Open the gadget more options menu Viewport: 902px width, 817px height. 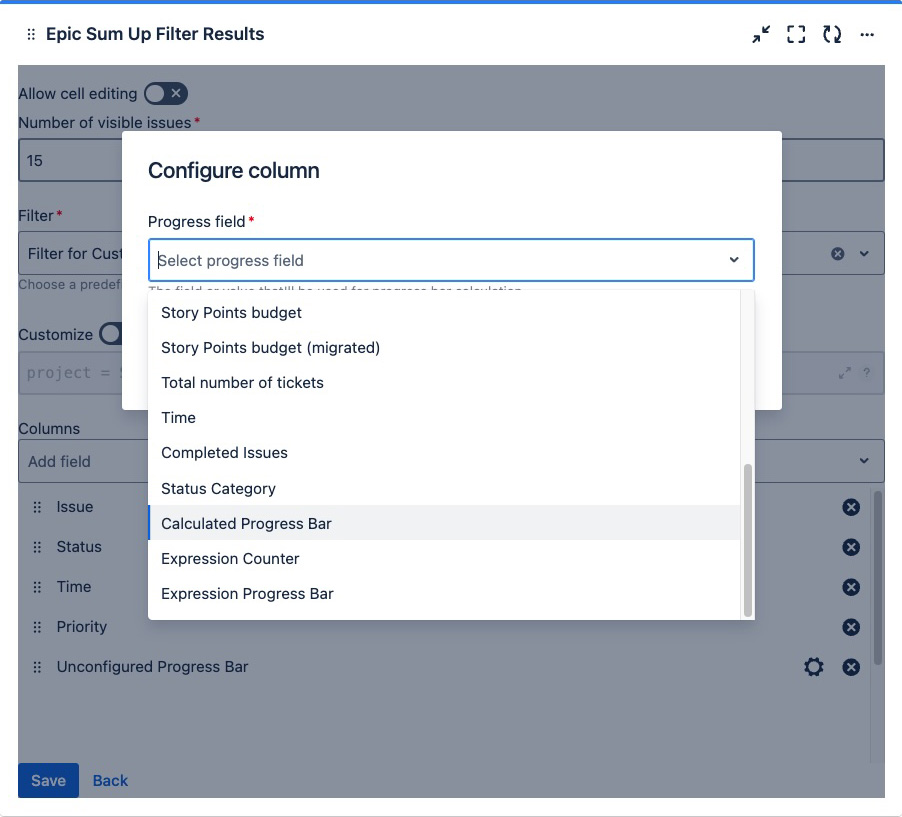coord(867,34)
